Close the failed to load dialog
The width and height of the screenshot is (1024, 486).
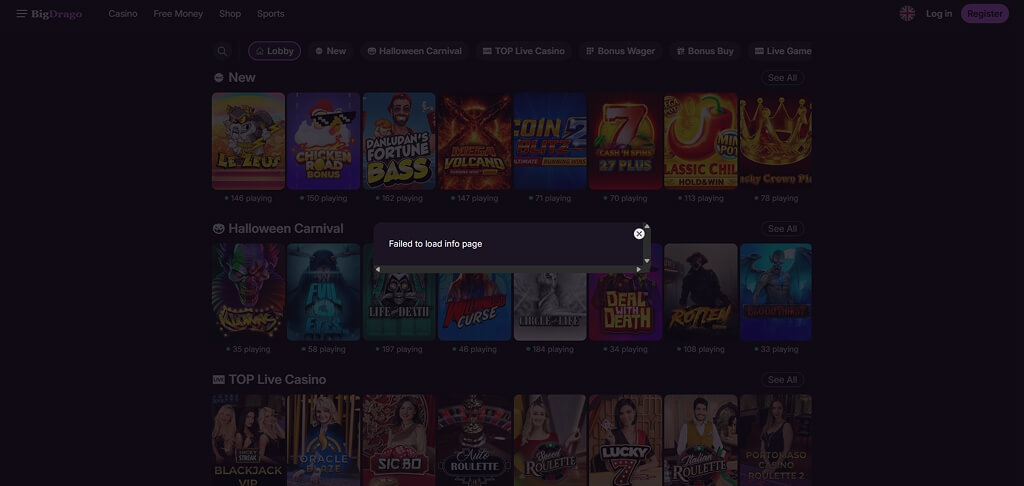[639, 234]
